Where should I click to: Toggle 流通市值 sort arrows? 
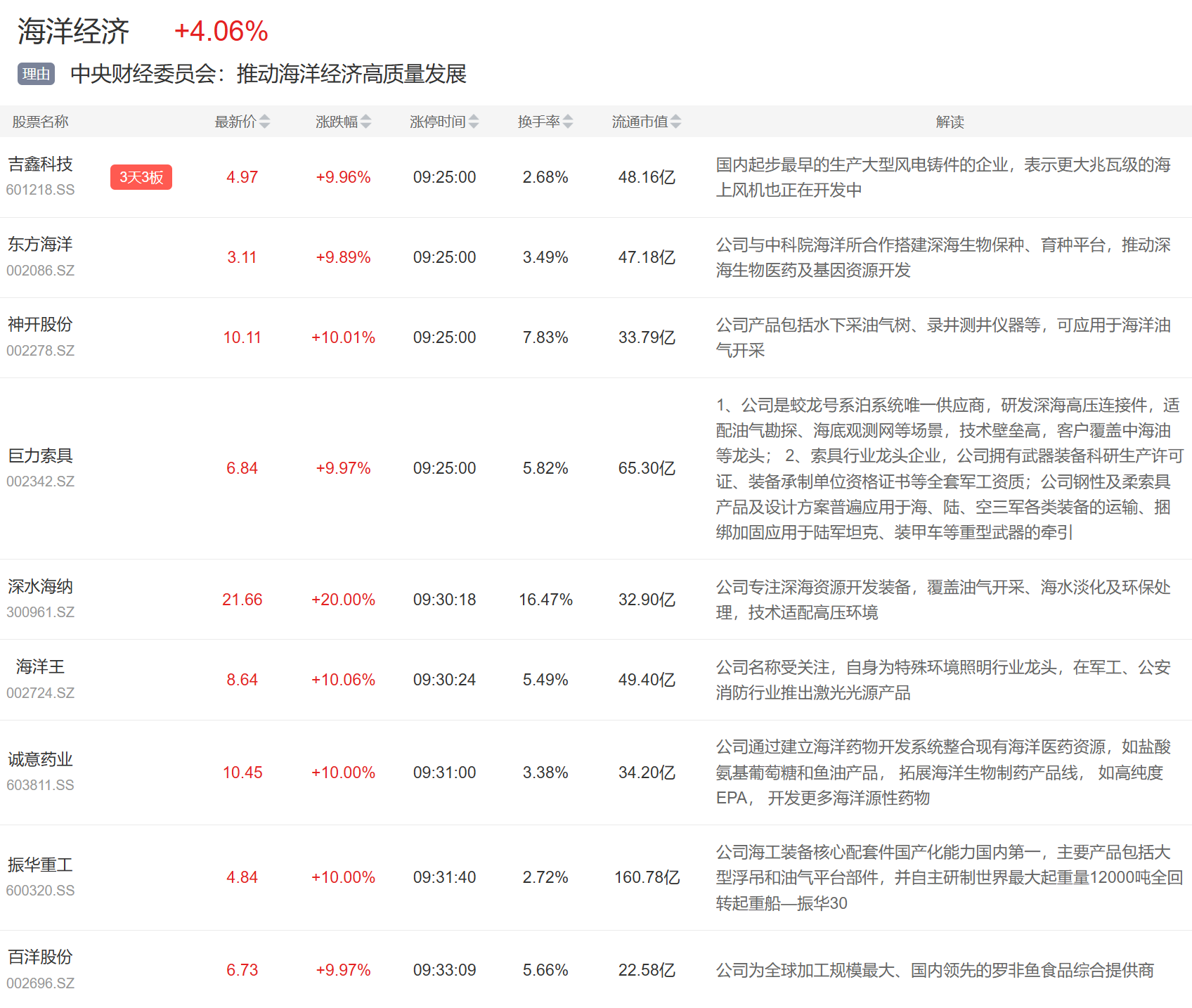(675, 122)
